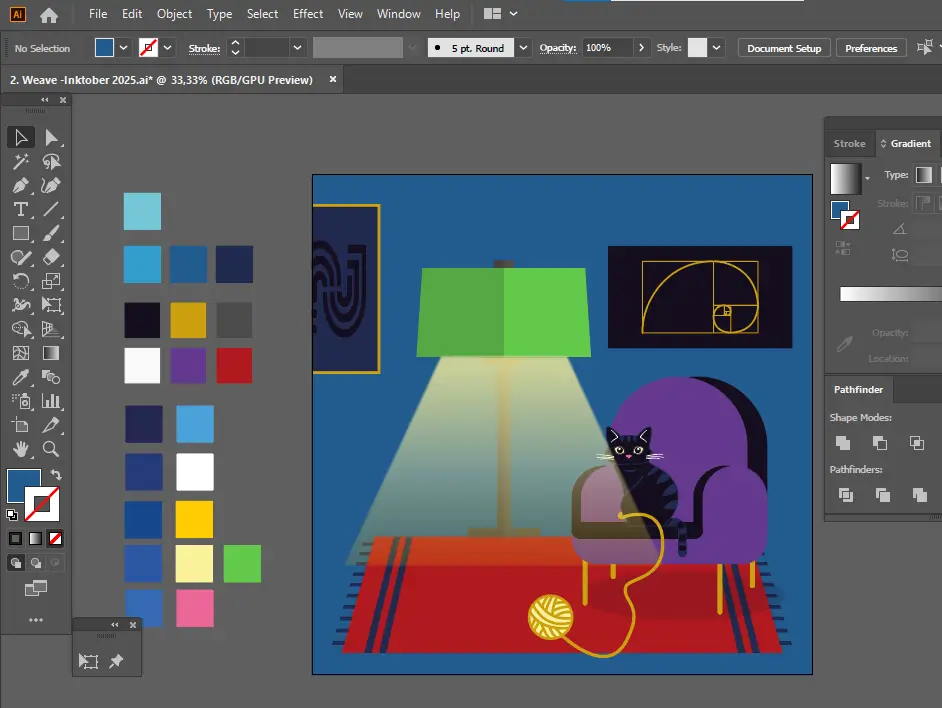Click Pathfinder Unite shape mode
942x708 pixels.
[x=843, y=443]
